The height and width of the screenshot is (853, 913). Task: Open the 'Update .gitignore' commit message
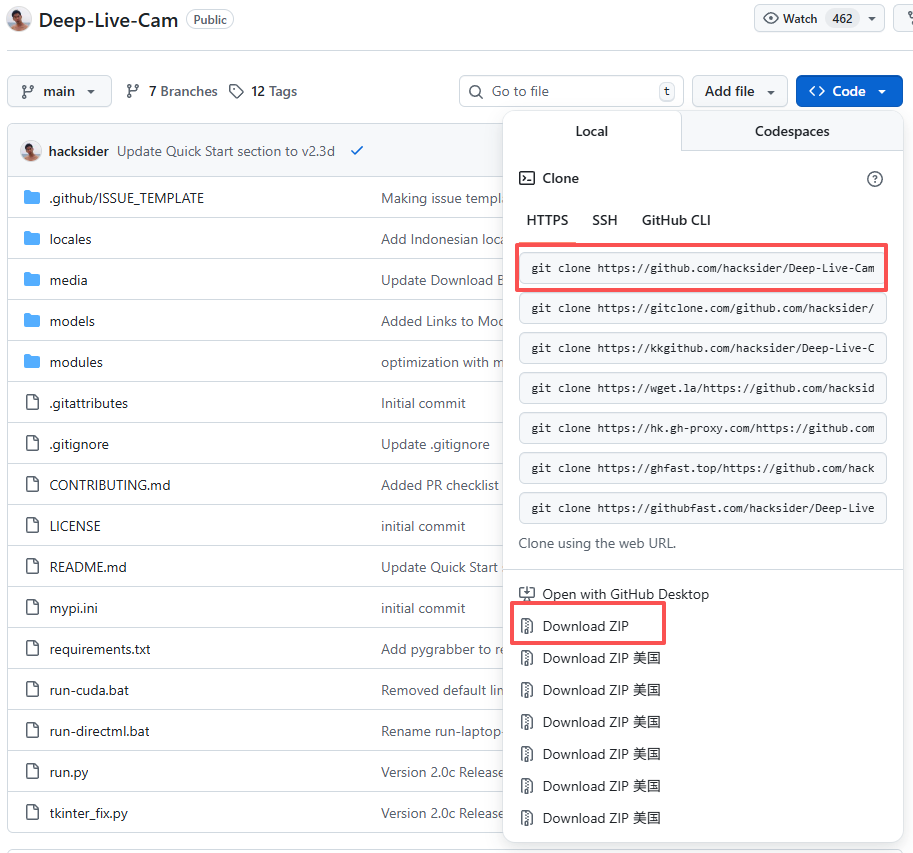tap(435, 444)
